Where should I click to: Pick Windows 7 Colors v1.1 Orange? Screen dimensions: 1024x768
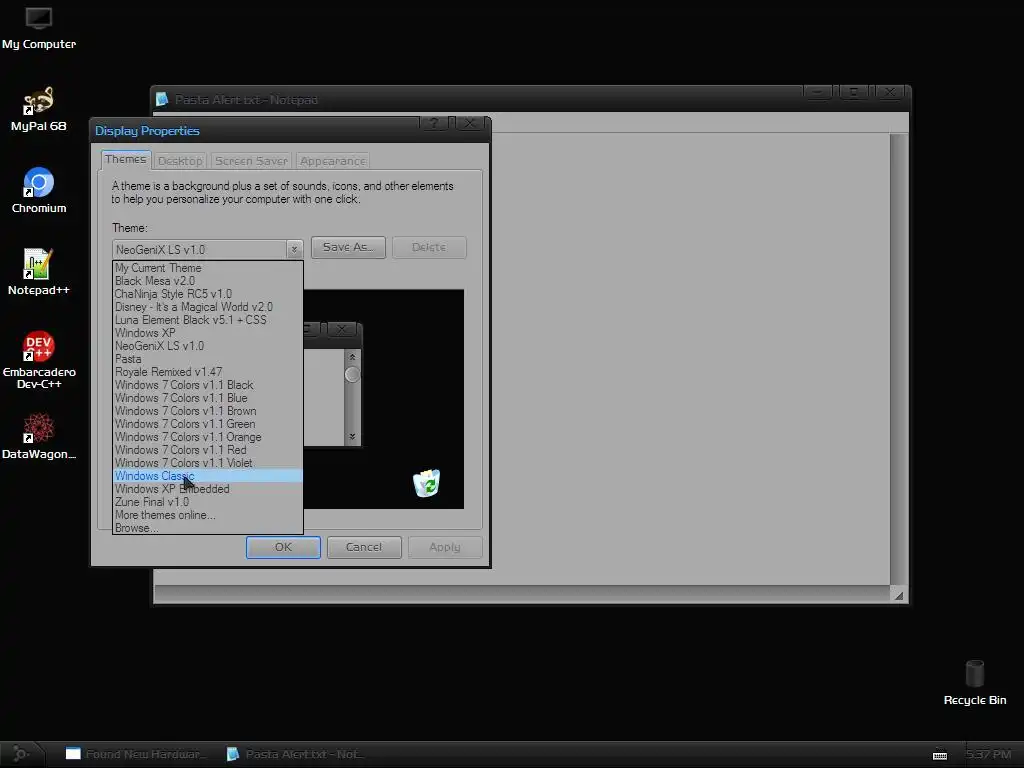[208, 437]
